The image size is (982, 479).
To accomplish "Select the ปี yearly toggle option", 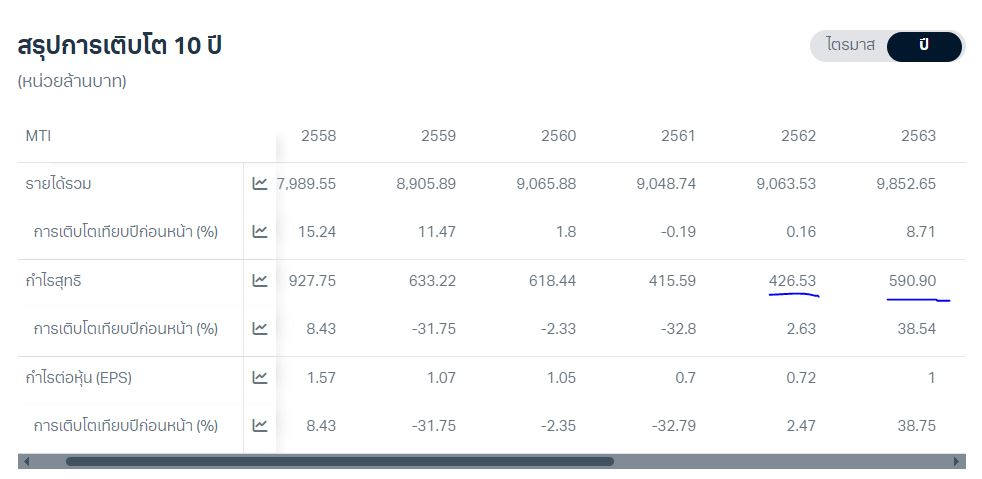I will coord(924,46).
